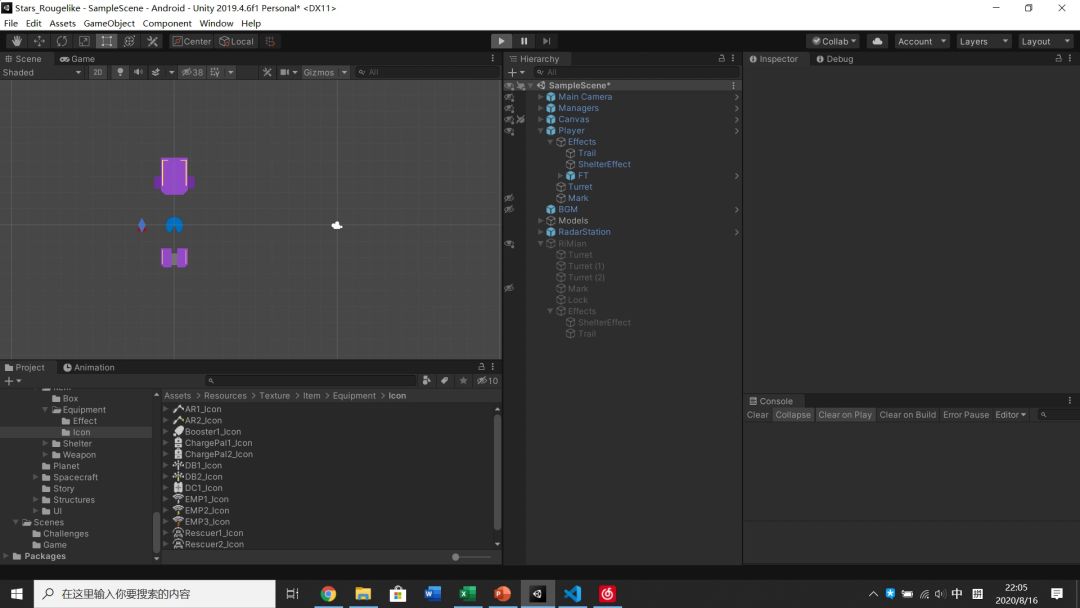Click add plus button in Hierarchy
The height and width of the screenshot is (608, 1080).
[x=515, y=72]
